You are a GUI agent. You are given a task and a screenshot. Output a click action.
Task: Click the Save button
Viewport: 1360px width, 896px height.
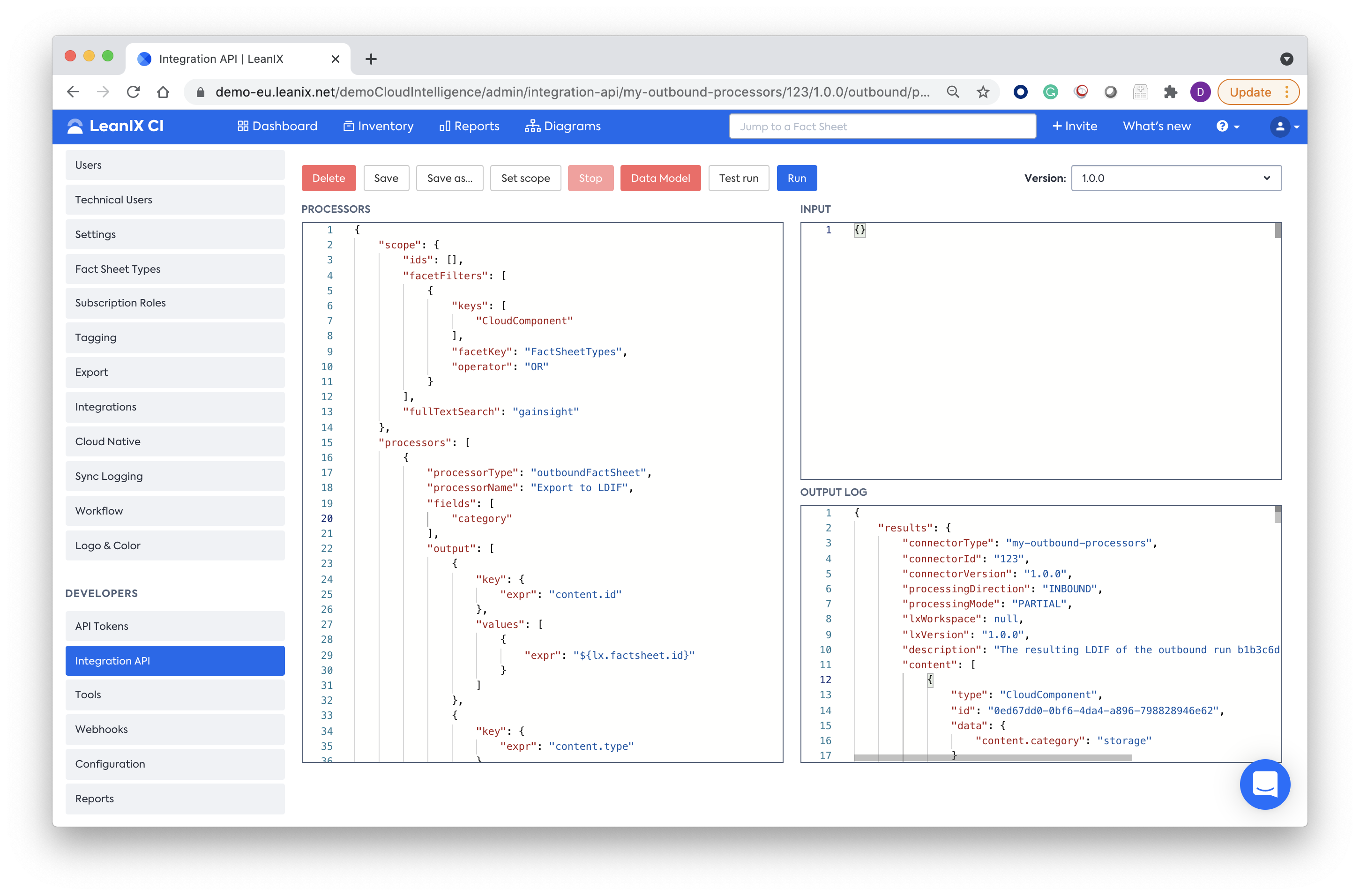coord(386,178)
